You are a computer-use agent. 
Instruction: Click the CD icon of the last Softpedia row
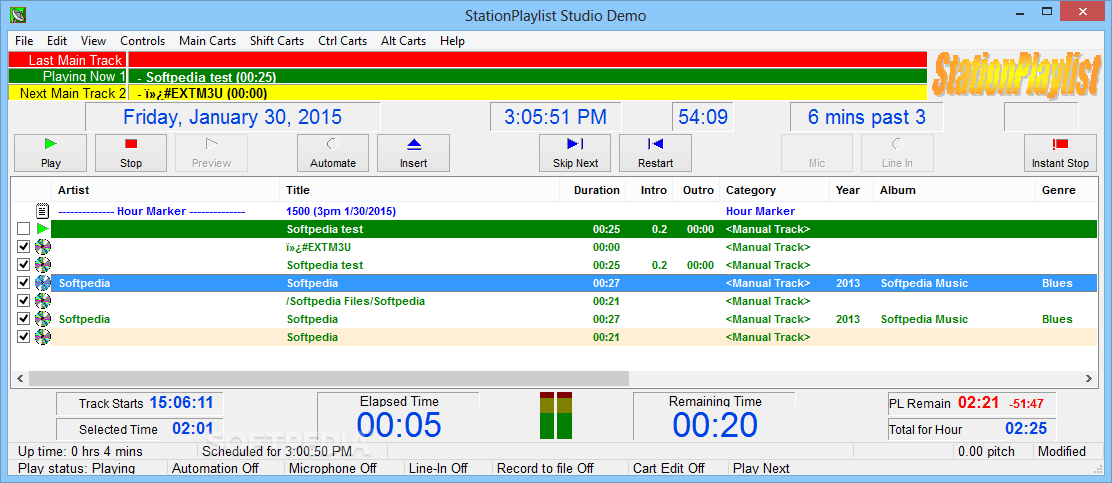(43, 337)
